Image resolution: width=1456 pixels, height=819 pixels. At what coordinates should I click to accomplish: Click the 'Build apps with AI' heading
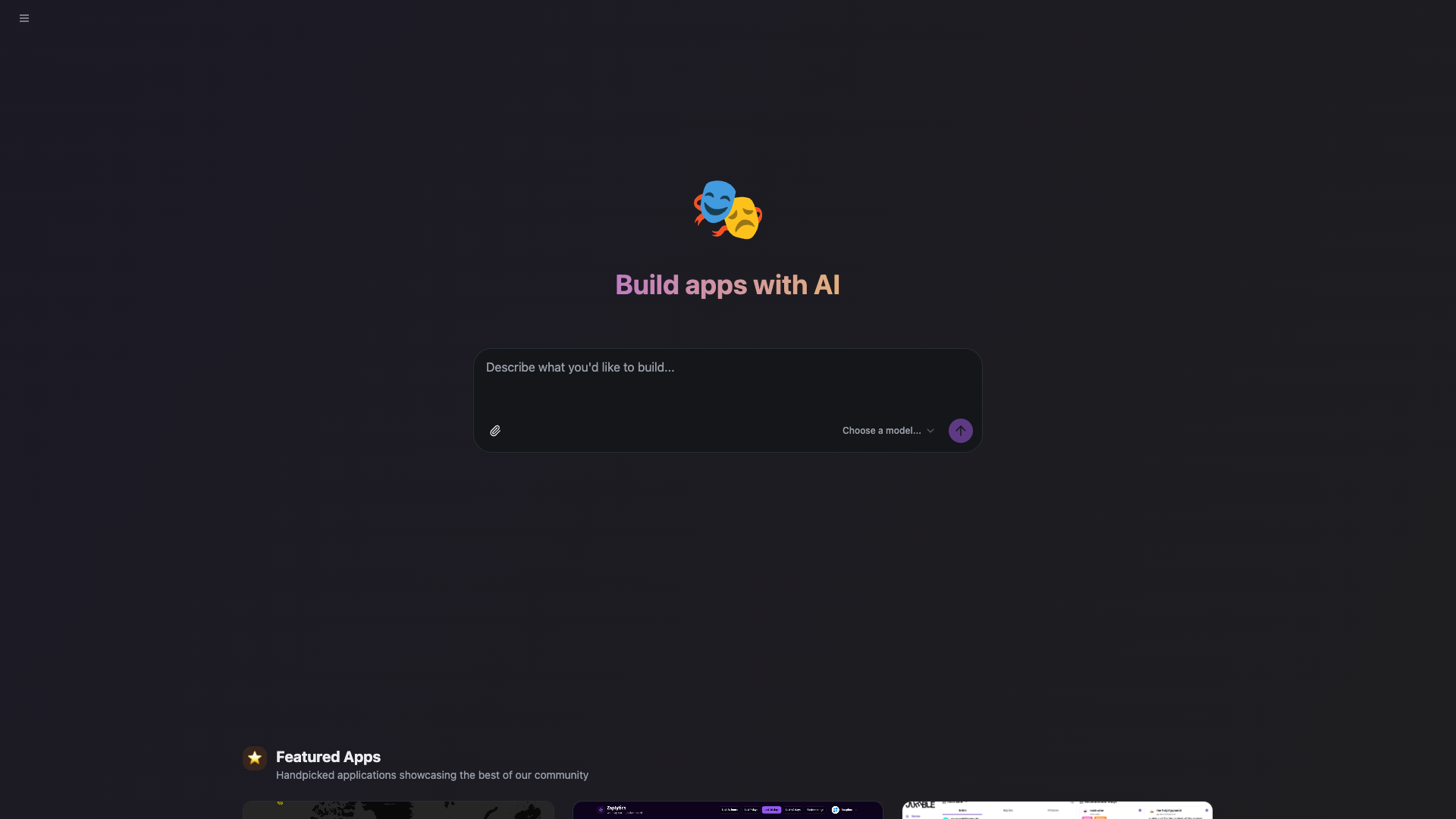[x=727, y=285]
